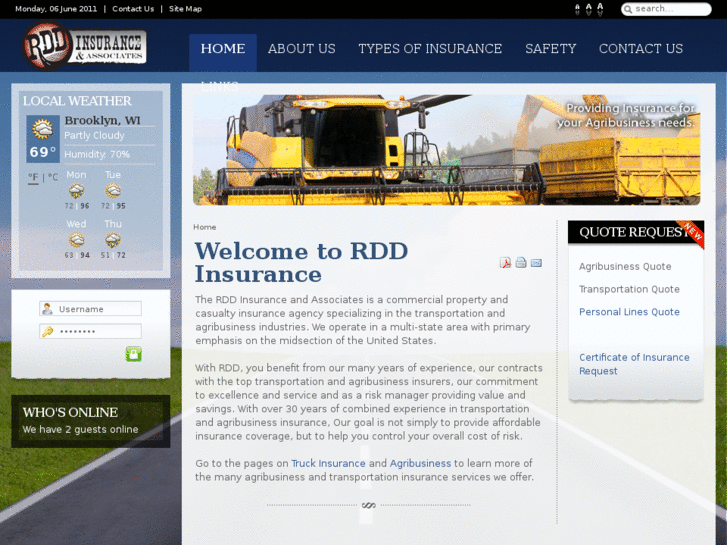Click the combine harvester banner image
The width and height of the screenshot is (727, 545).
pos(446,150)
